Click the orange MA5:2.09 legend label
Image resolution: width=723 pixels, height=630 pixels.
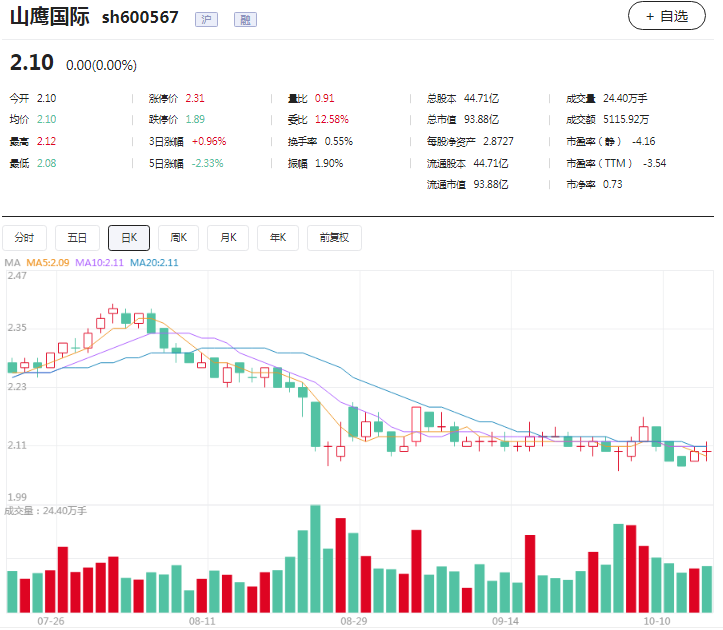click(48, 263)
